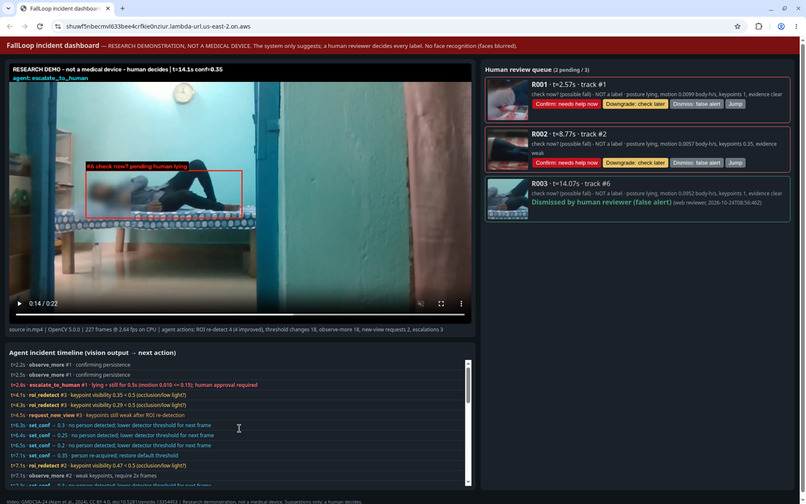Minimize the browser window
The image size is (806, 504).
(x=771, y=8)
